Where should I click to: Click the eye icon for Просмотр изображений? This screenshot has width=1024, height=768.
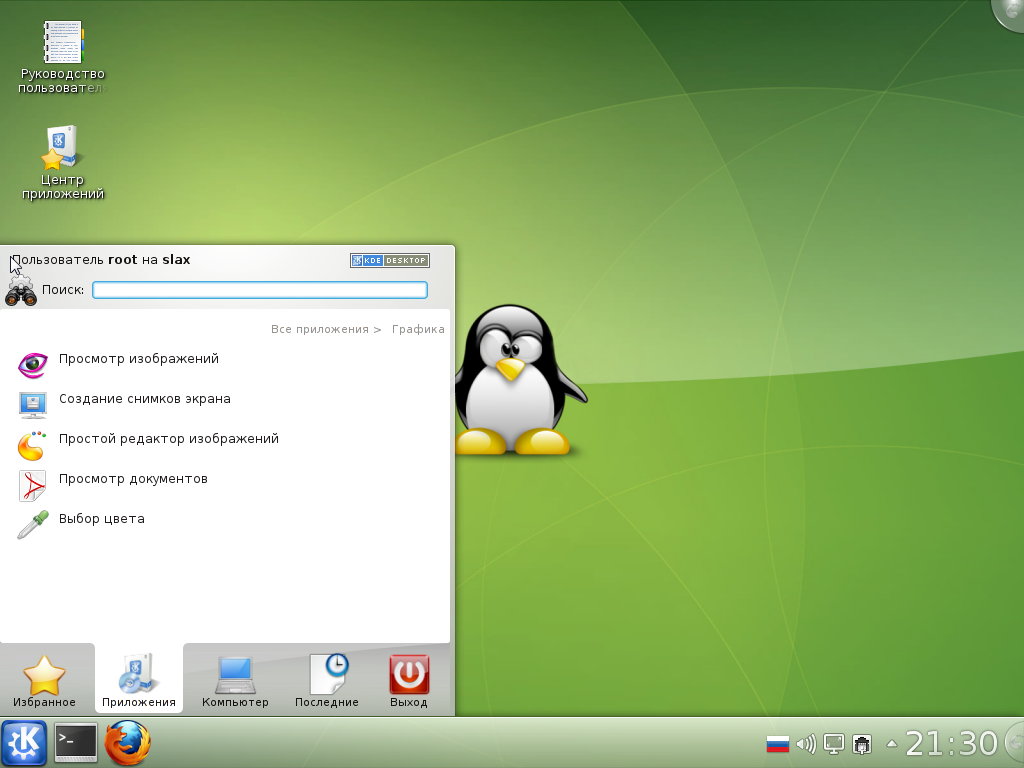click(32, 364)
